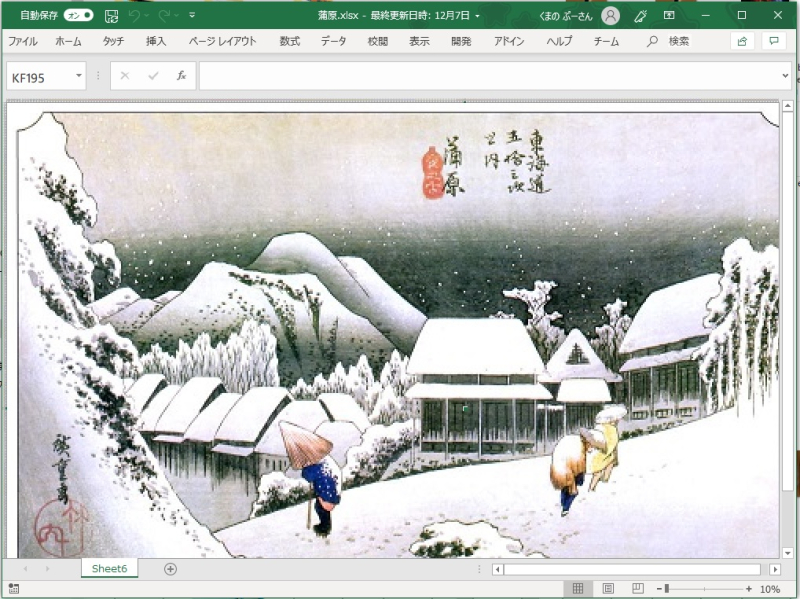Switch to Page Layout view icon

608,588
